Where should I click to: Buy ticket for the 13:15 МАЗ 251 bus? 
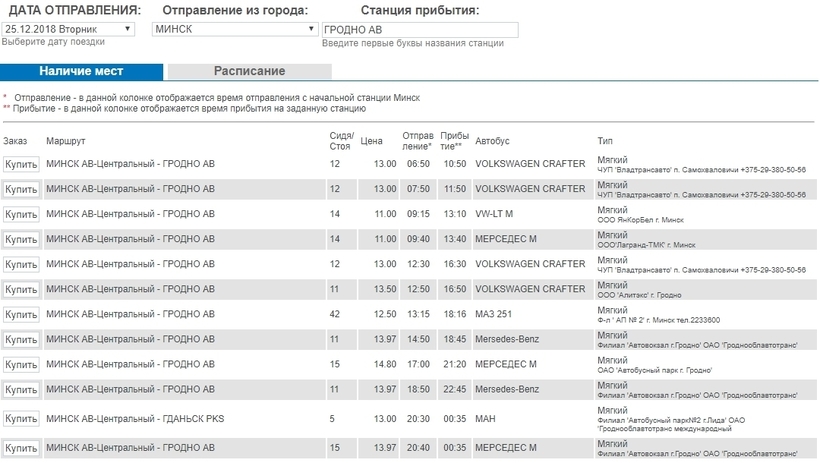coord(21,315)
